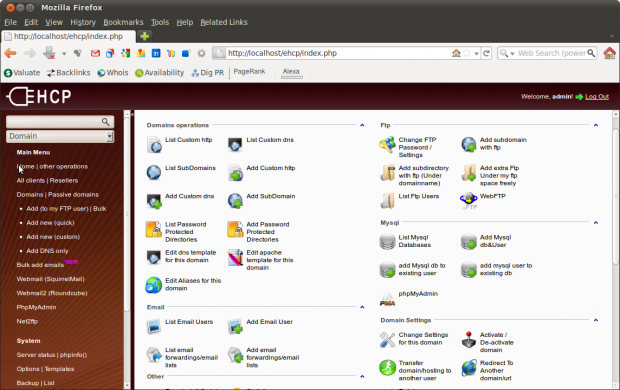The image size is (620, 390).
Task: Click the WebFTP icon
Action: point(469,200)
